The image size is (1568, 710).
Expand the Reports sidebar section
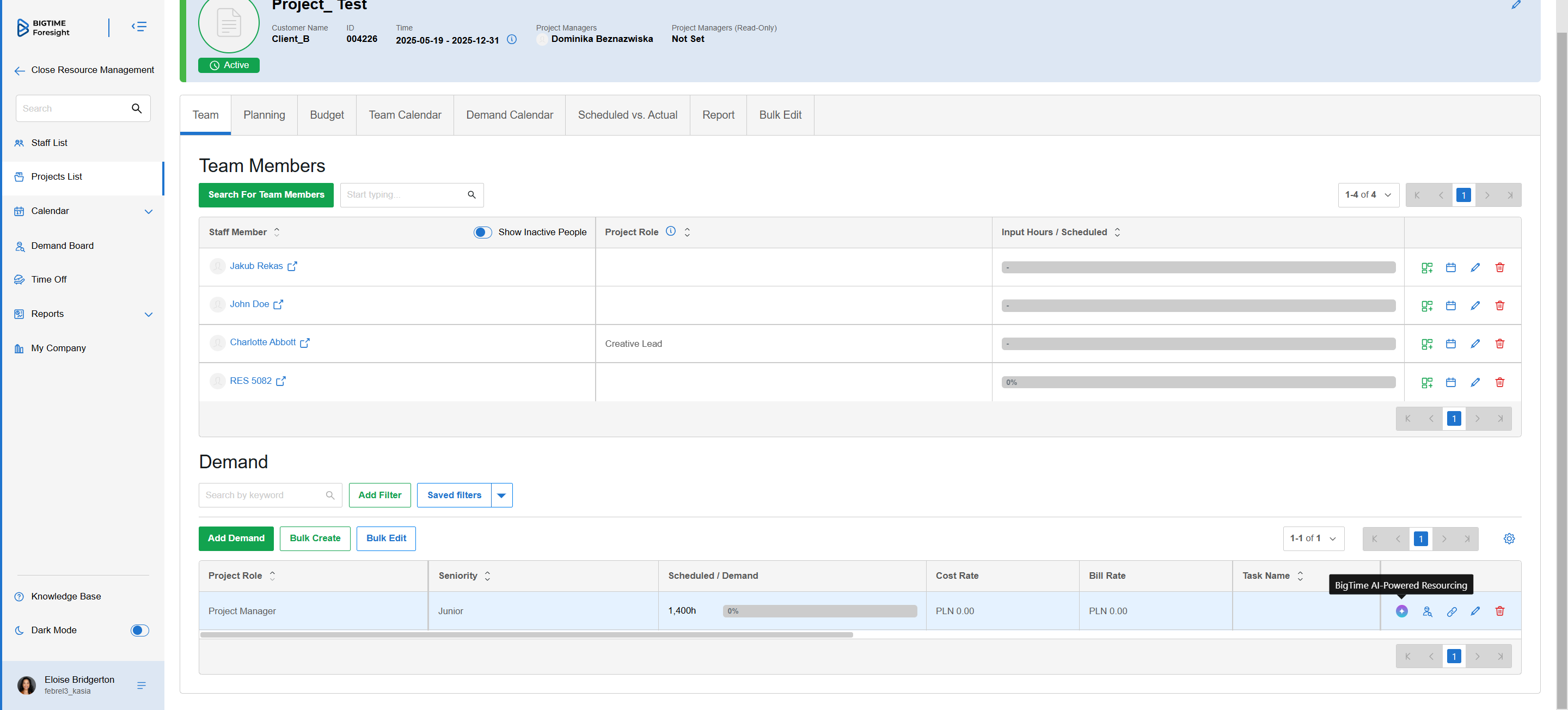149,315
